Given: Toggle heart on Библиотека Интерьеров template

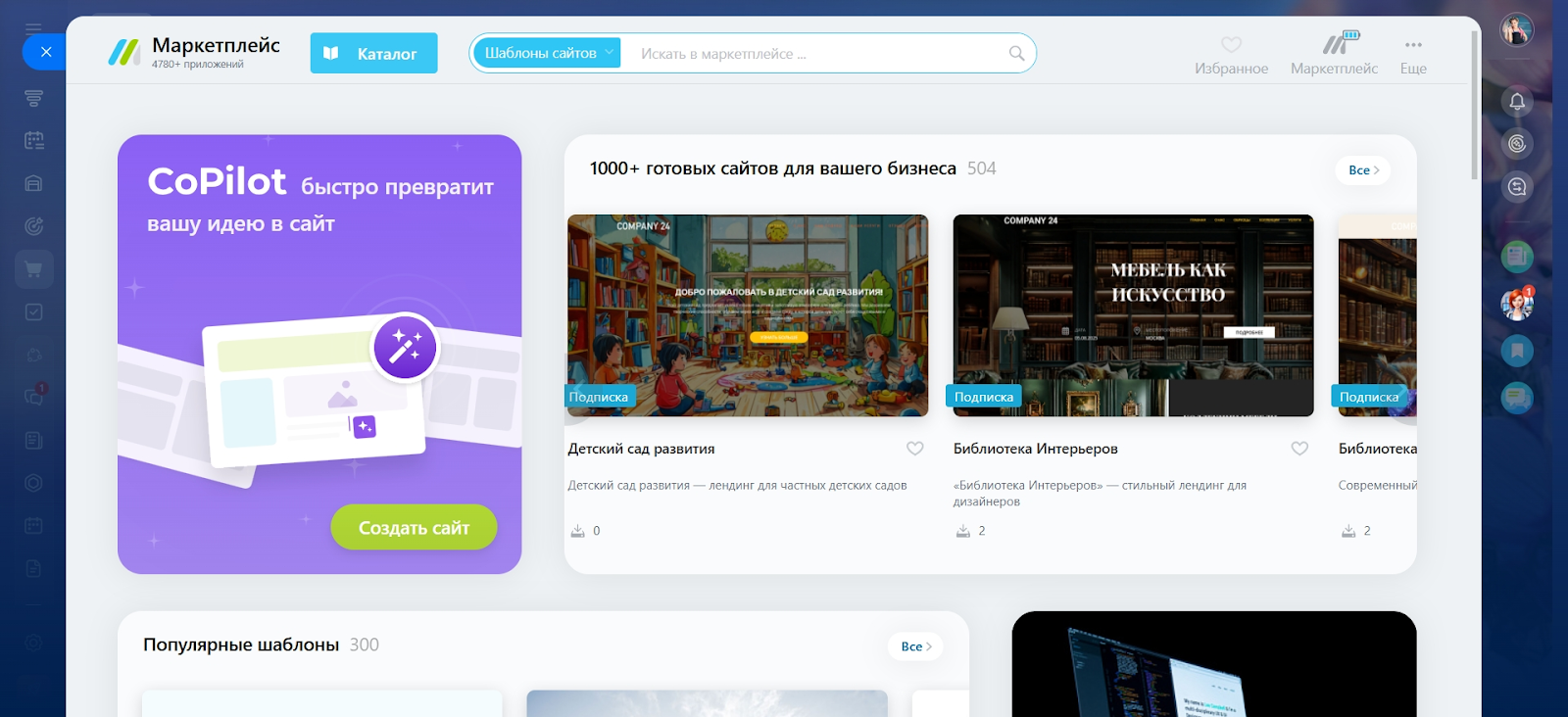Looking at the screenshot, I should [1299, 449].
